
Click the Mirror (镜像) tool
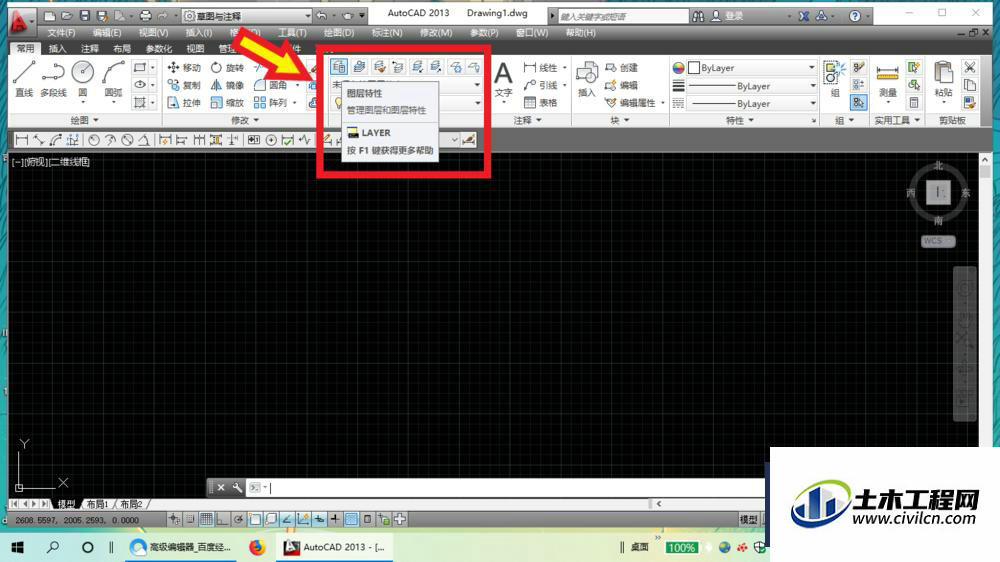pos(227,85)
